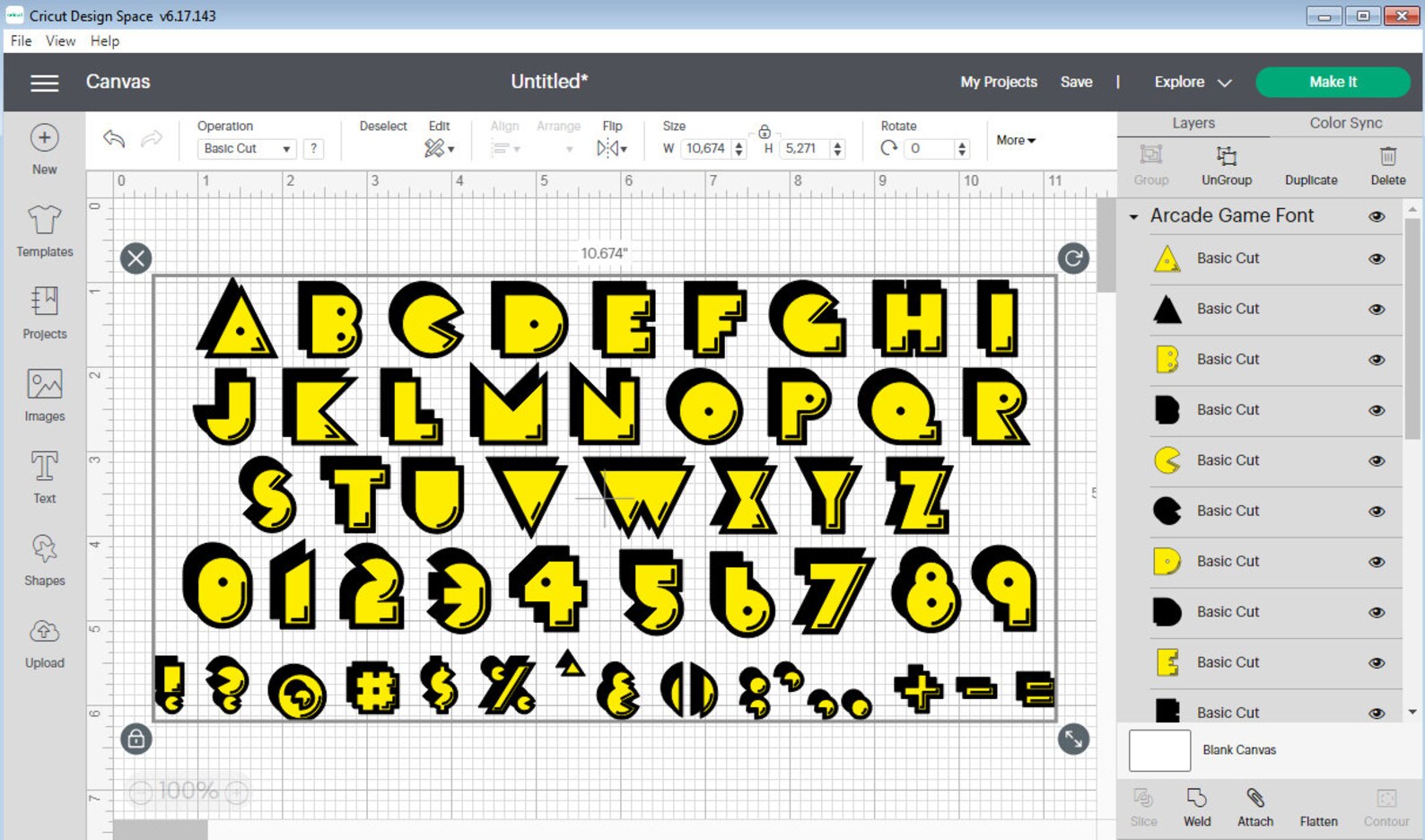The width and height of the screenshot is (1425, 840).
Task: Open the Edit dropdown arrow
Action: click(450, 150)
